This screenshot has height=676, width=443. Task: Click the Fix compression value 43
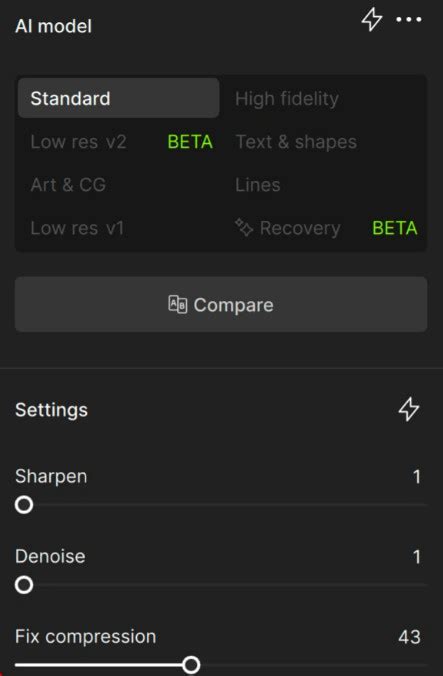(409, 637)
